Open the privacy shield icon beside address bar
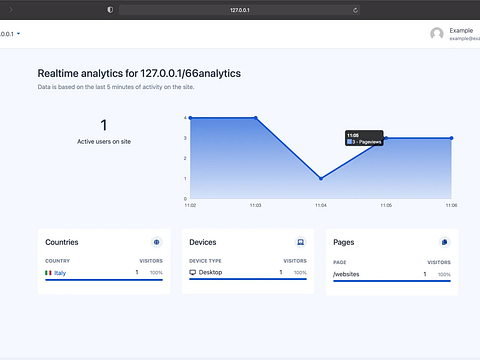This screenshot has height=360, width=480. [x=110, y=10]
